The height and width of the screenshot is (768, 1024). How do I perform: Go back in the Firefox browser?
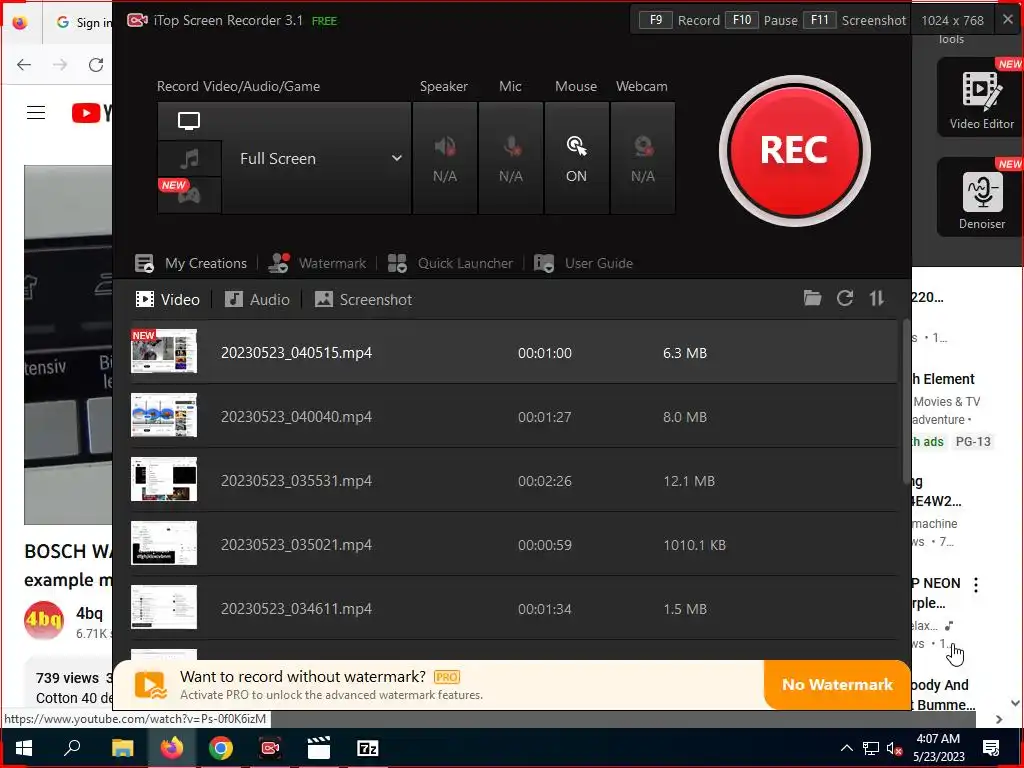(24, 65)
